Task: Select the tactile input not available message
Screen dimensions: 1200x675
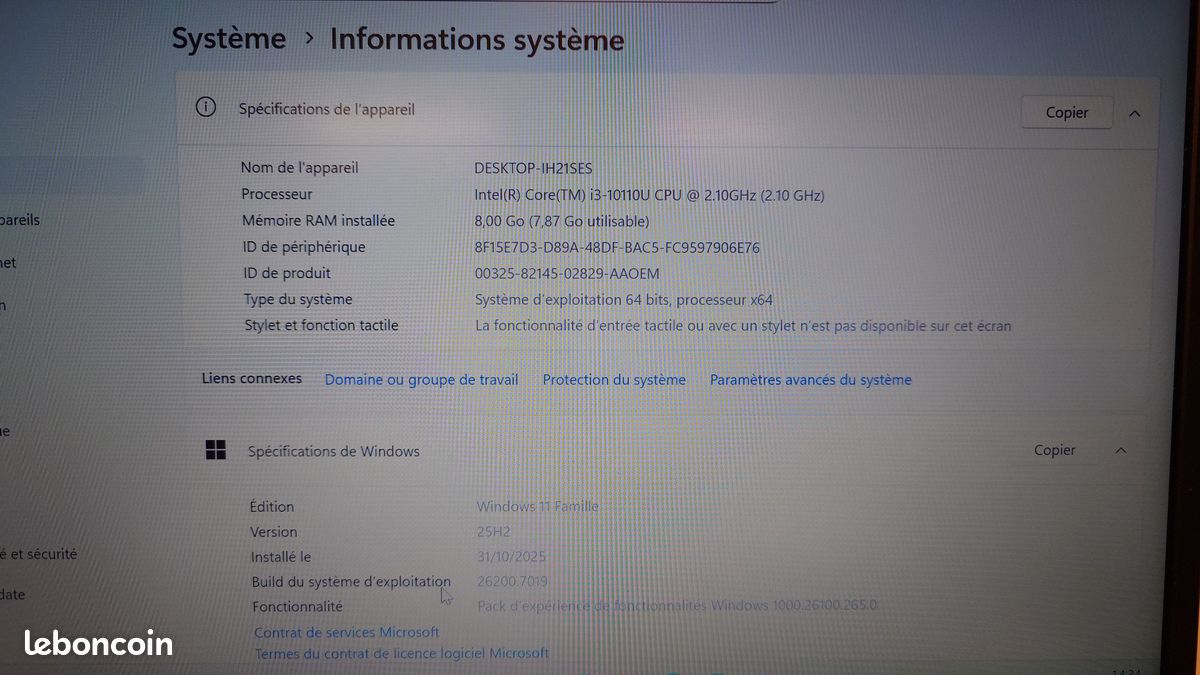Action: click(743, 325)
